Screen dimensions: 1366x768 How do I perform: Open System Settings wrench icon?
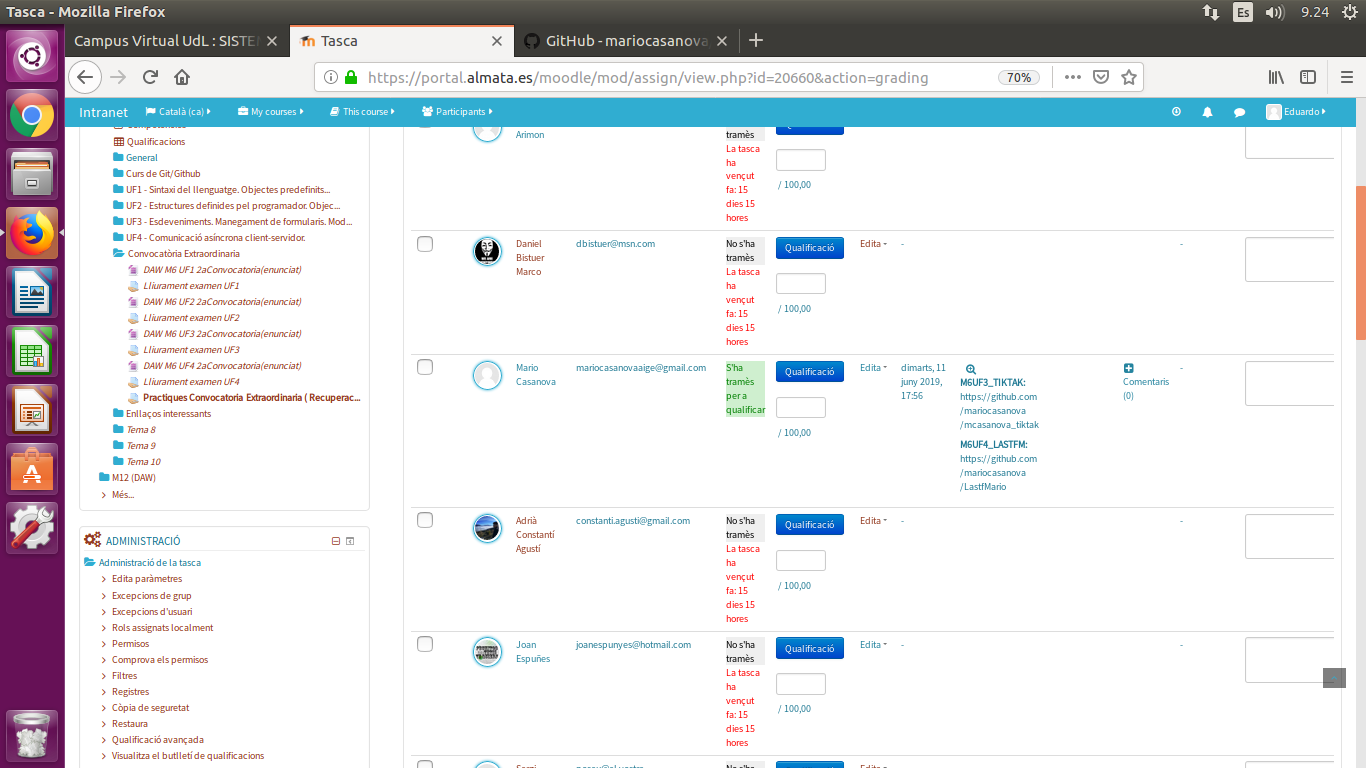(32, 527)
